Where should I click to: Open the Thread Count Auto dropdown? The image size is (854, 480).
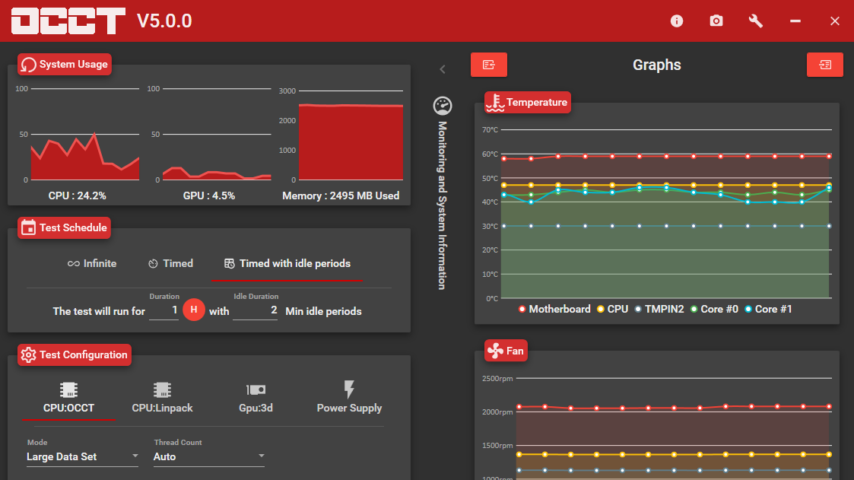(x=209, y=457)
